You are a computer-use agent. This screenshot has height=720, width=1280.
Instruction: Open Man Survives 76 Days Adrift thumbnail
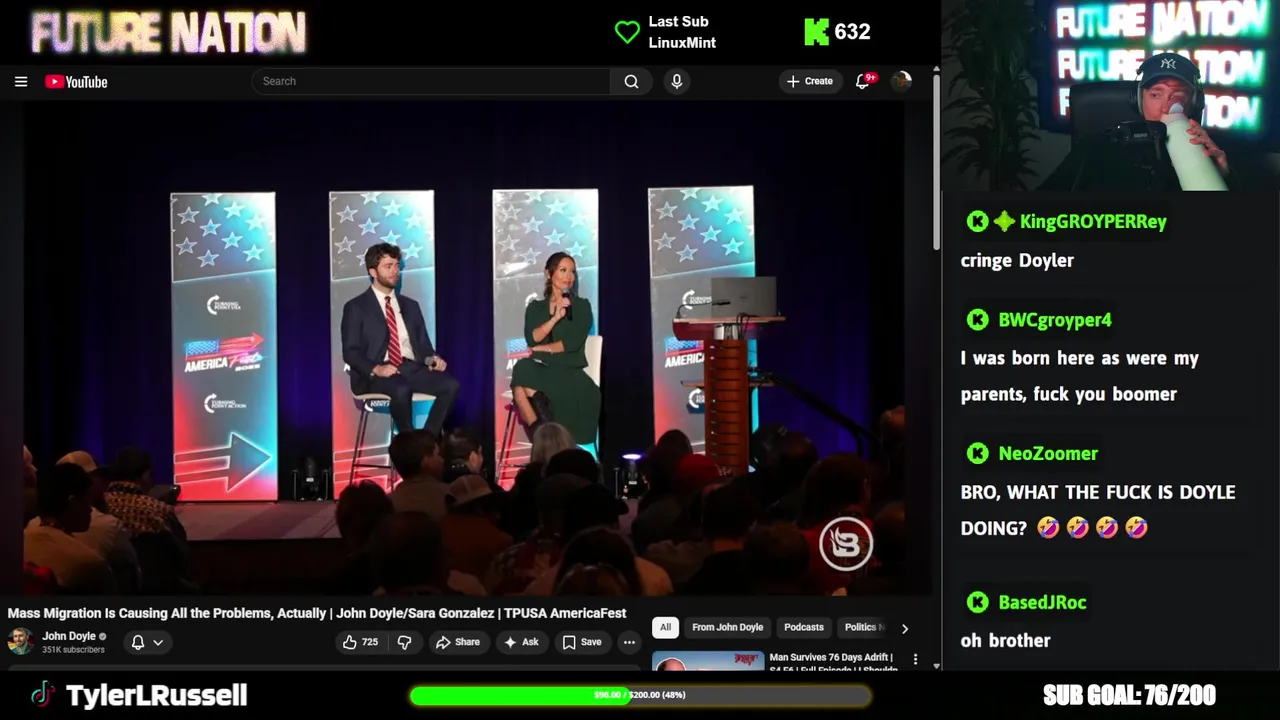click(x=708, y=661)
